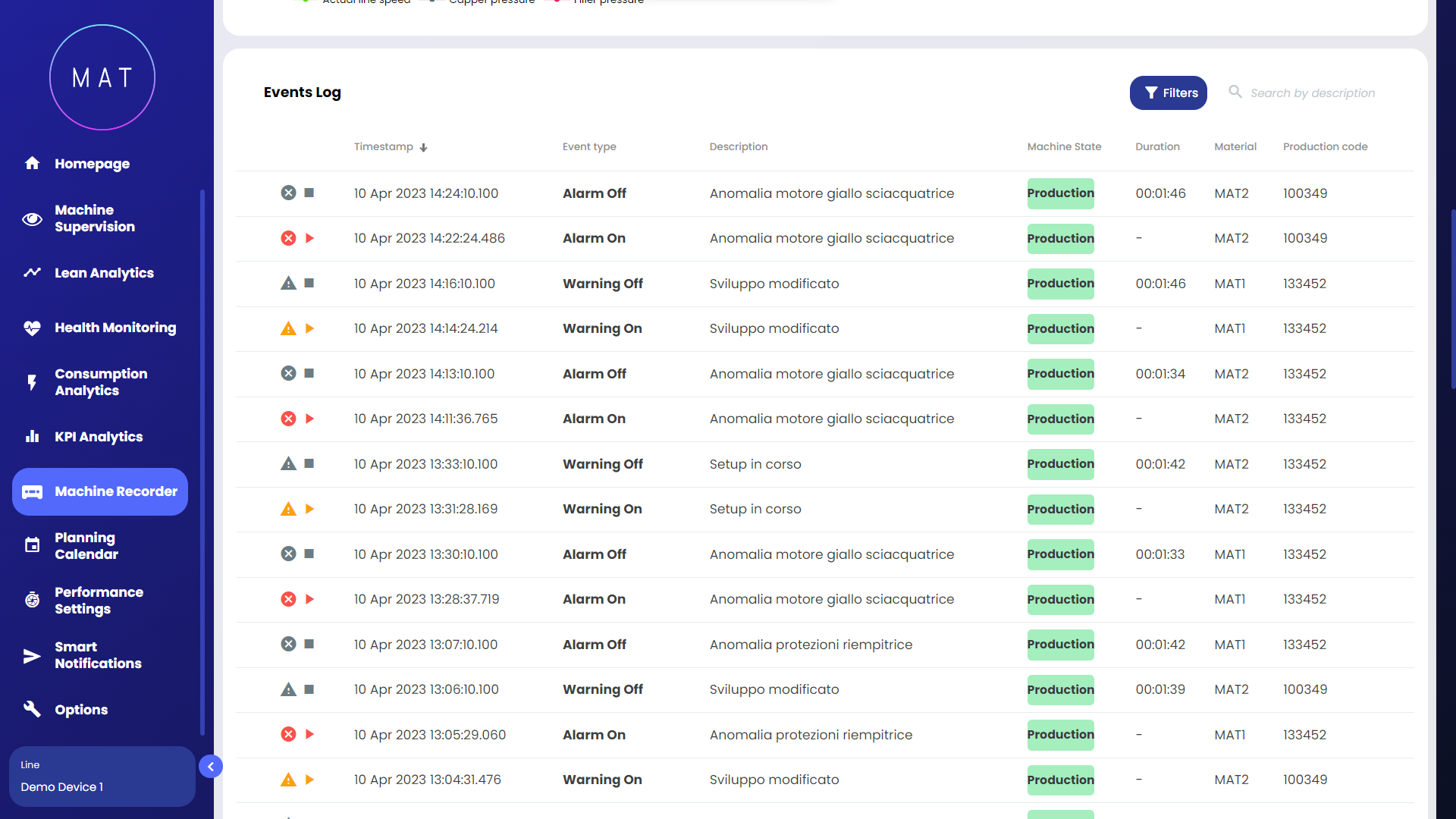The image size is (1456, 819).
Task: Collapse the sidebar with chevron button
Action: tap(211, 767)
